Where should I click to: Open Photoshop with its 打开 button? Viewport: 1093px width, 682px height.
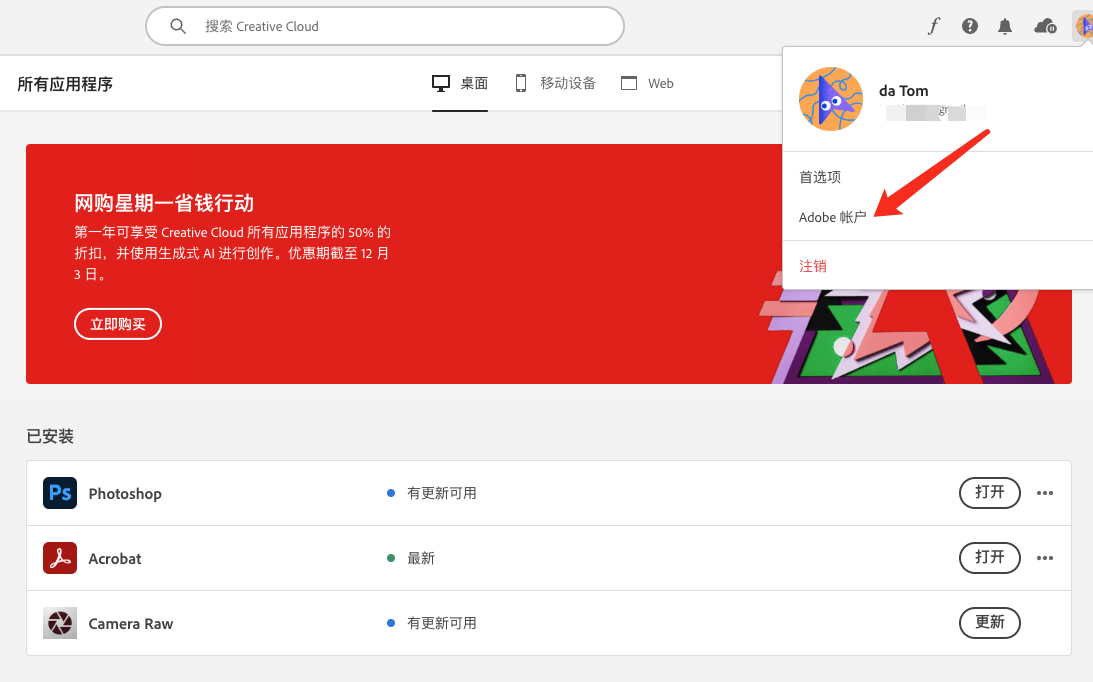[x=990, y=493]
